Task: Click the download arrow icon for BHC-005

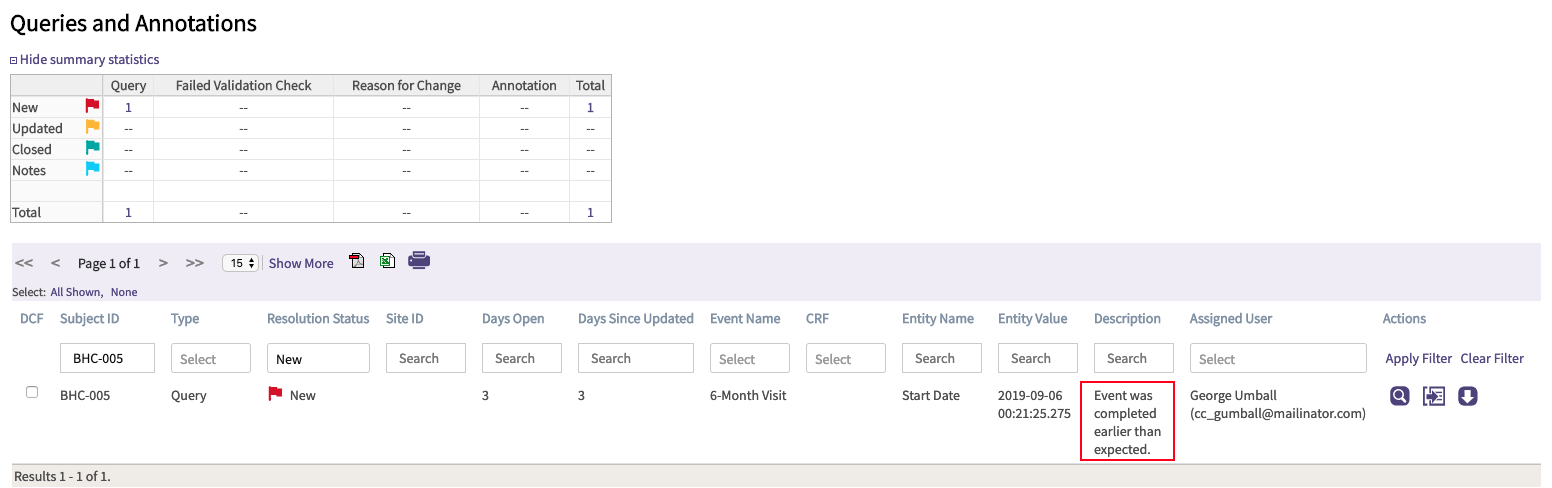Action: [x=1467, y=397]
